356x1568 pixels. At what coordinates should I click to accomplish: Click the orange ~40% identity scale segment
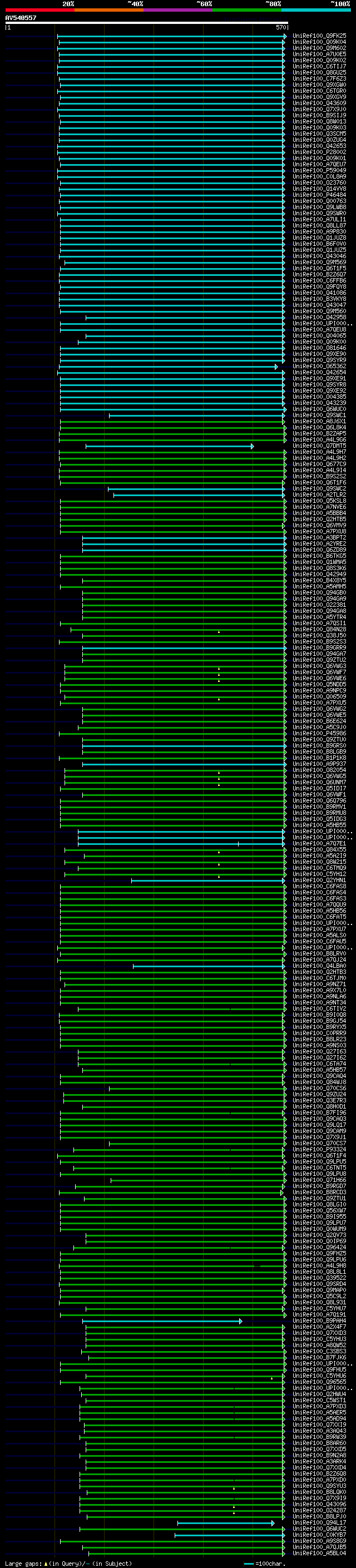click(x=109, y=10)
